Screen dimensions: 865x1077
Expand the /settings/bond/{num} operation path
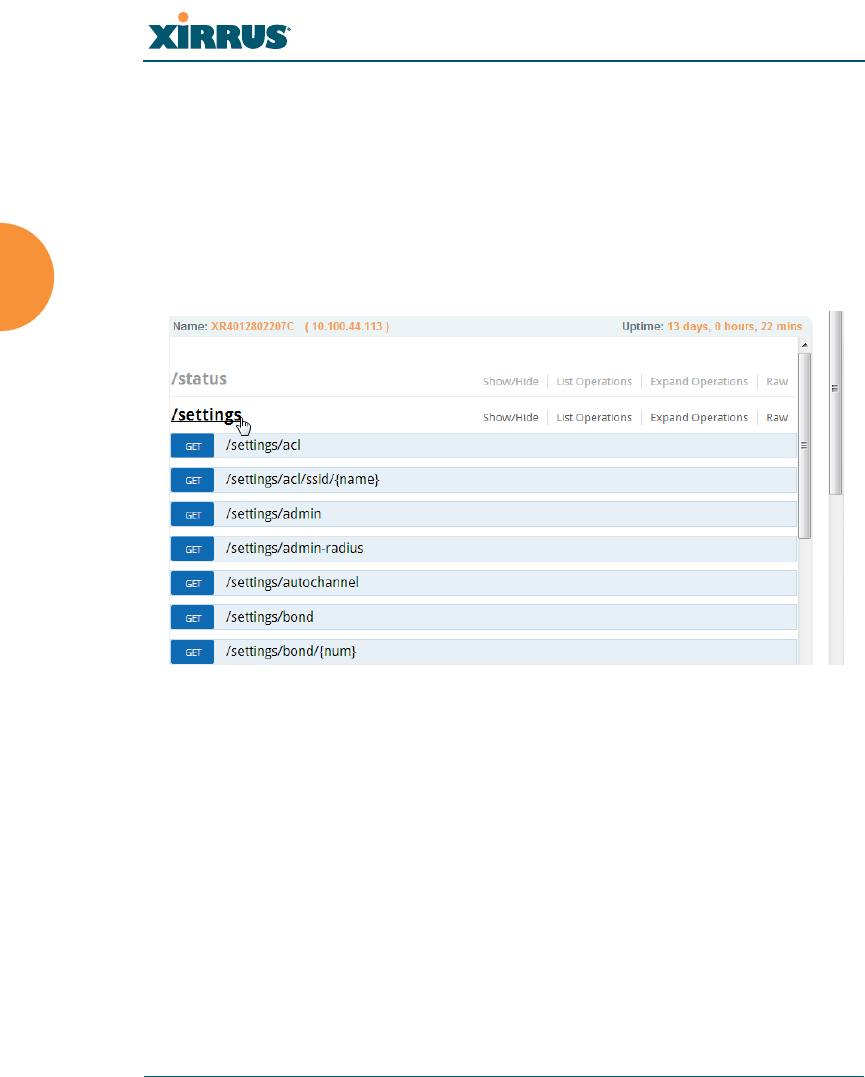click(x=291, y=651)
